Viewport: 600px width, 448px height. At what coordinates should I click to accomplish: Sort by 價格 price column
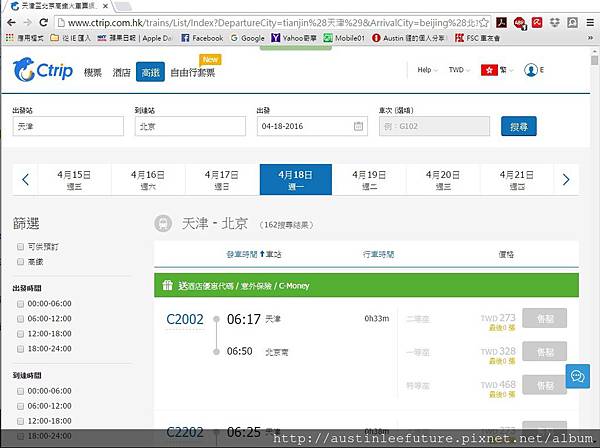point(506,254)
